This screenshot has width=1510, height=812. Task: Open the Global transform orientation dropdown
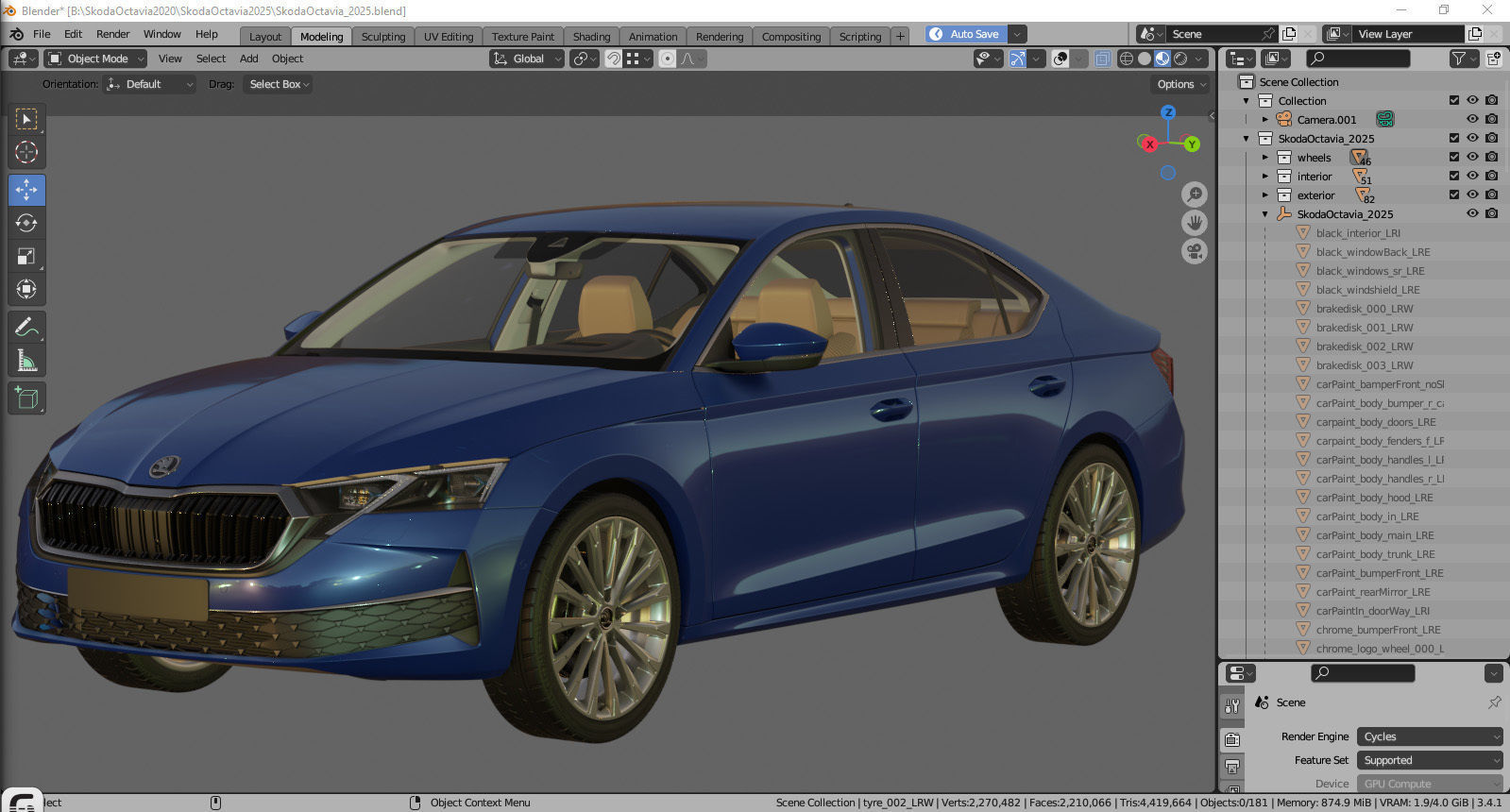527,59
